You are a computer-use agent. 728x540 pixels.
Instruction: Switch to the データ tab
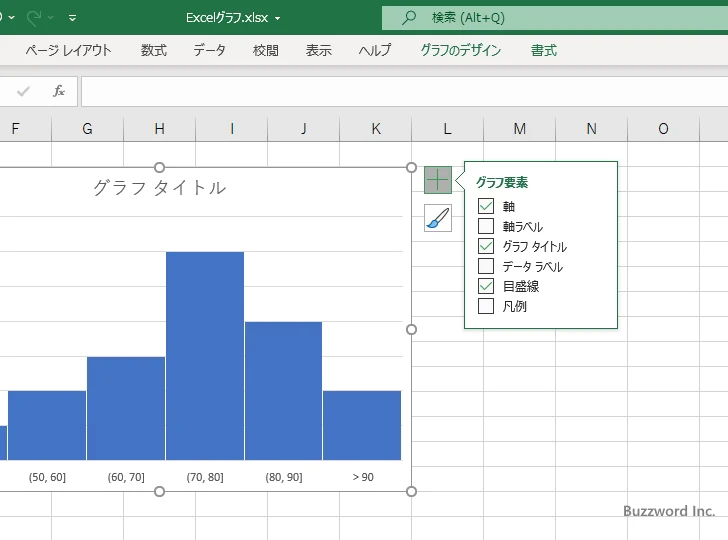click(209, 50)
